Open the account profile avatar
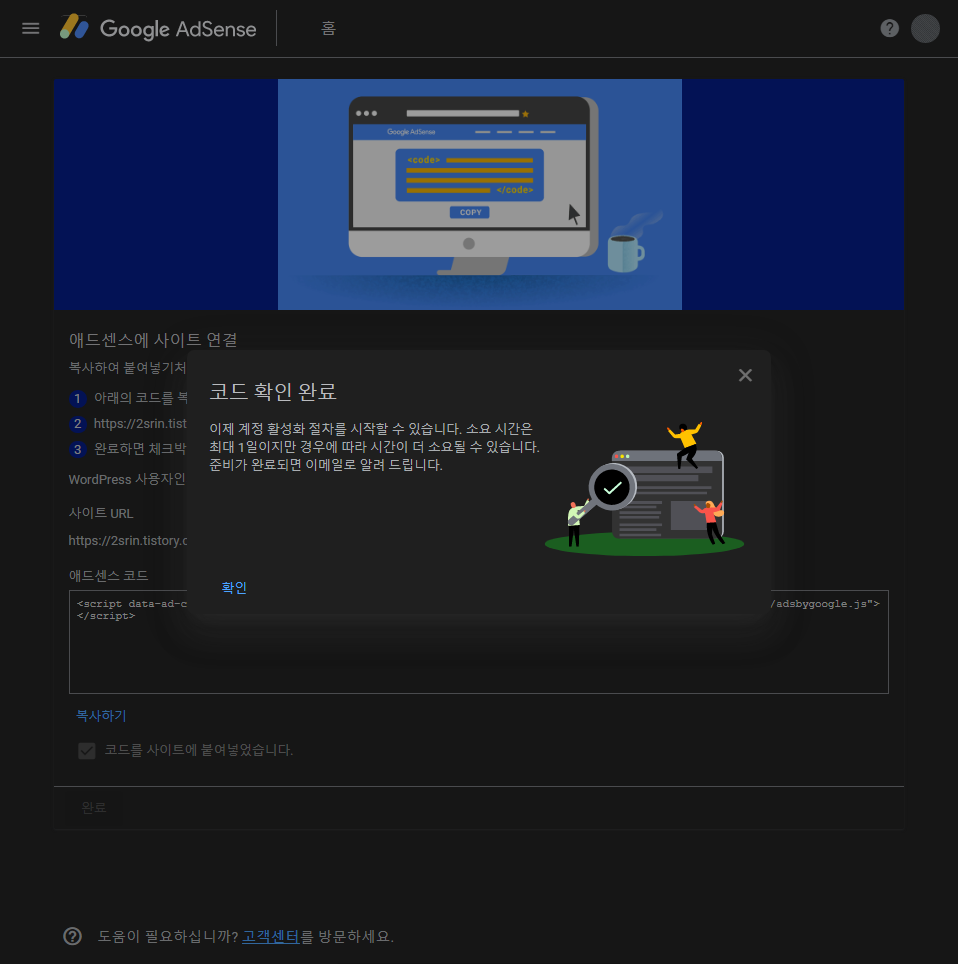Viewport: 958px width, 964px height. [925, 28]
